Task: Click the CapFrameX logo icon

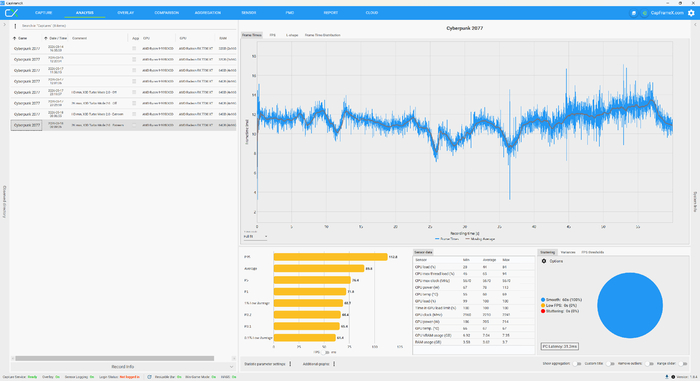Action: pos(12,13)
